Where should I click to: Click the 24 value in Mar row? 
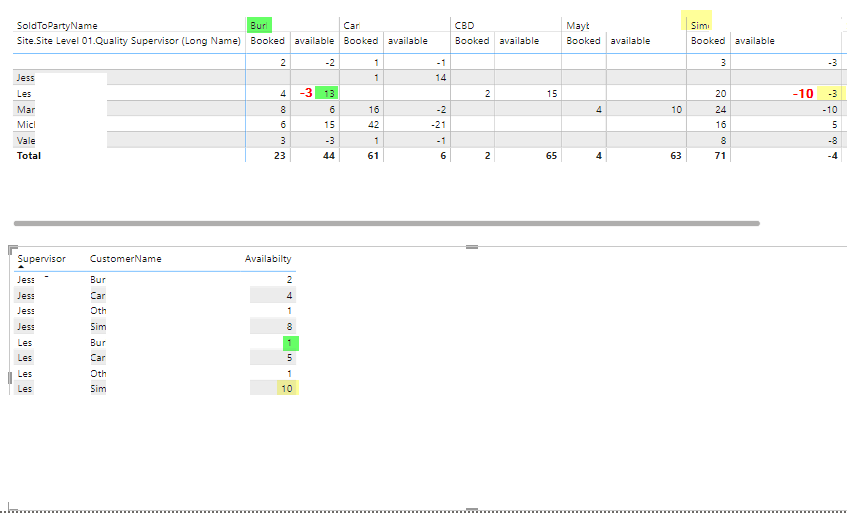pyautogui.click(x=721, y=110)
